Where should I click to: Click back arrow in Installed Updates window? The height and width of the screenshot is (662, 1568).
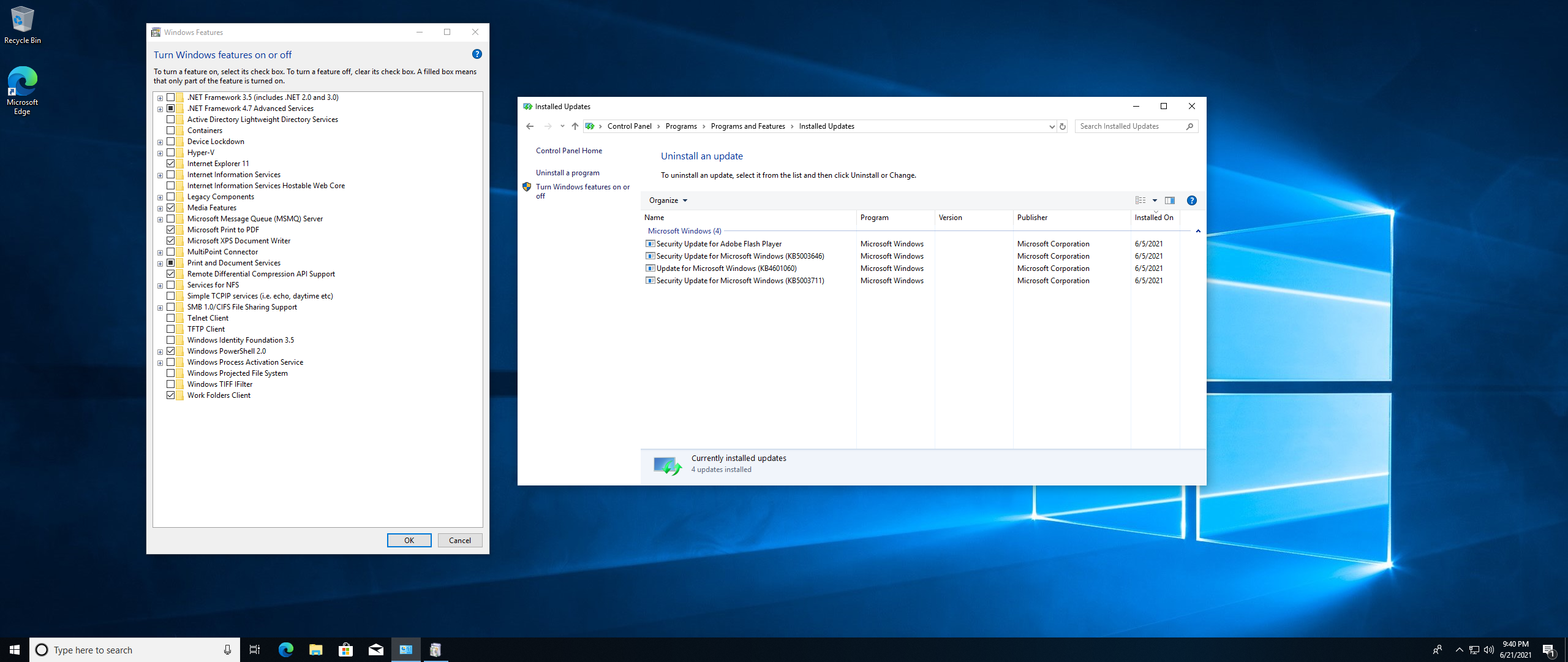(530, 126)
